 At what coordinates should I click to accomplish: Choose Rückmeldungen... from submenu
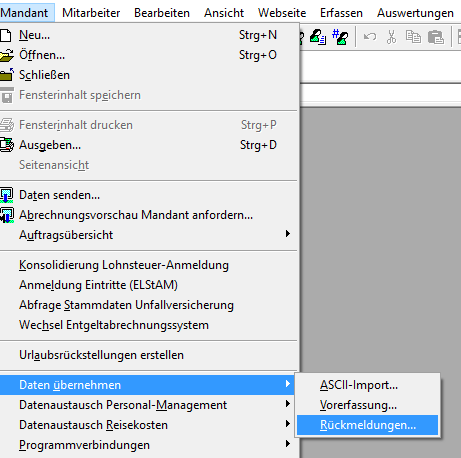367,425
